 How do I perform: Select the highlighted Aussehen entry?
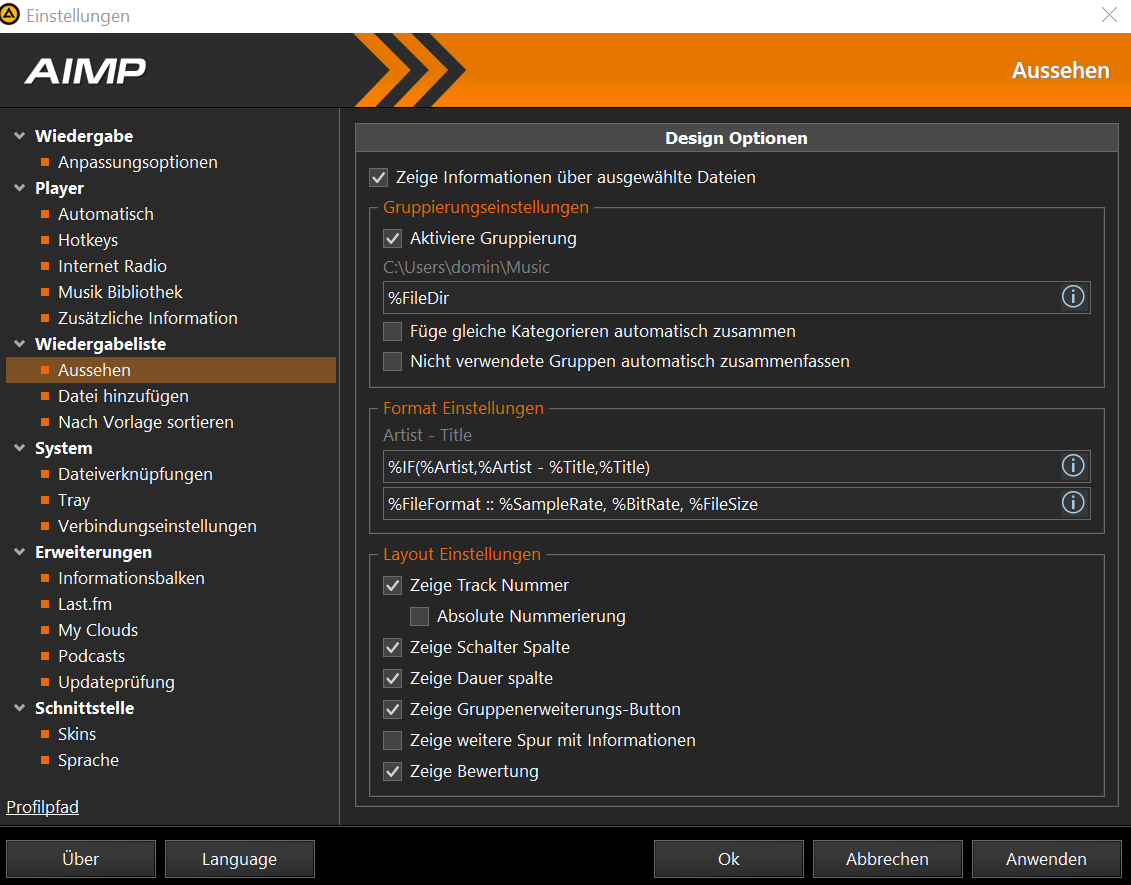click(x=171, y=370)
